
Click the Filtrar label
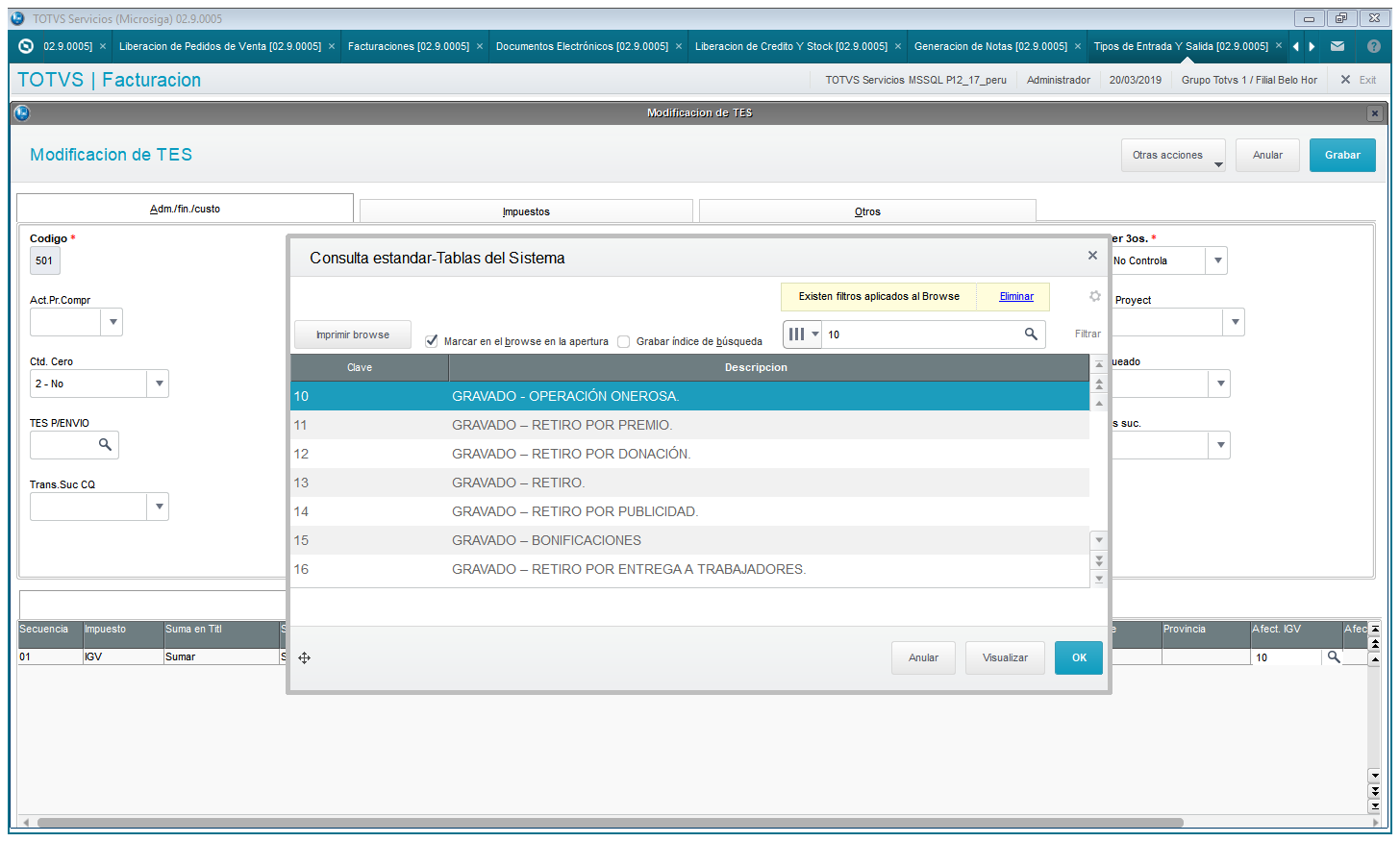(x=1087, y=334)
